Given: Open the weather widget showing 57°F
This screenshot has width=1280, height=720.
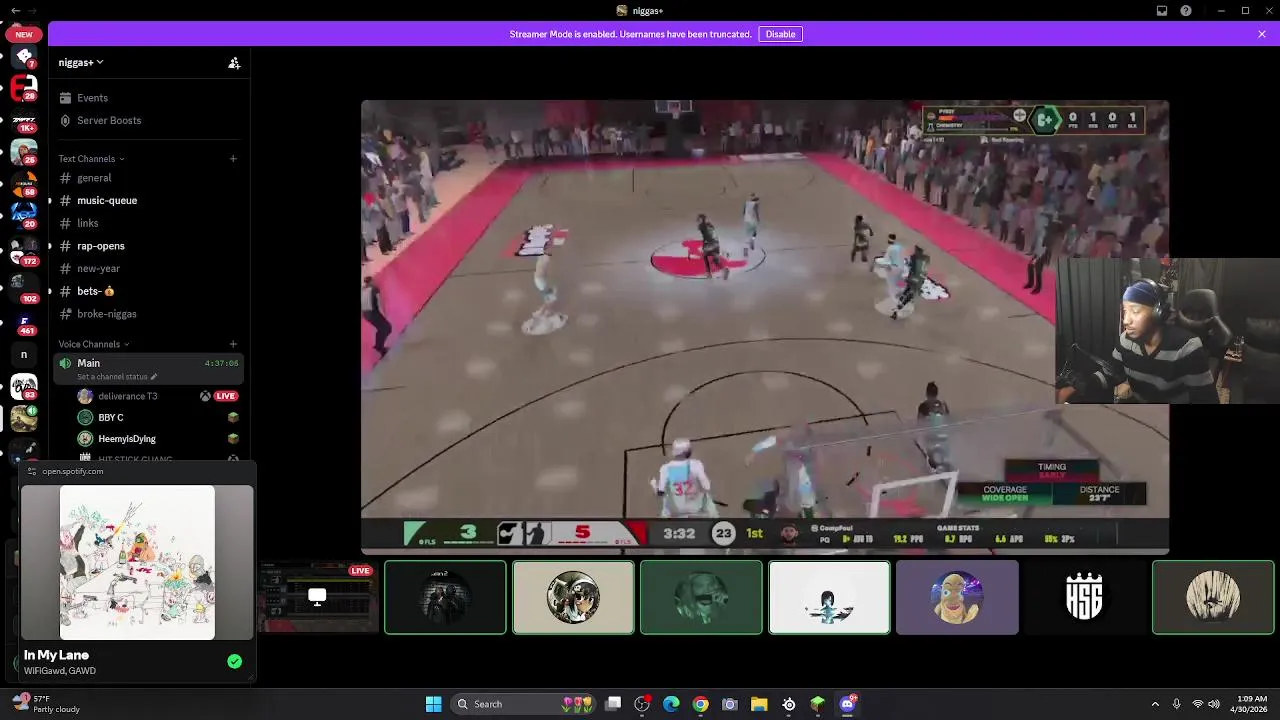Looking at the screenshot, I should click(x=44, y=704).
